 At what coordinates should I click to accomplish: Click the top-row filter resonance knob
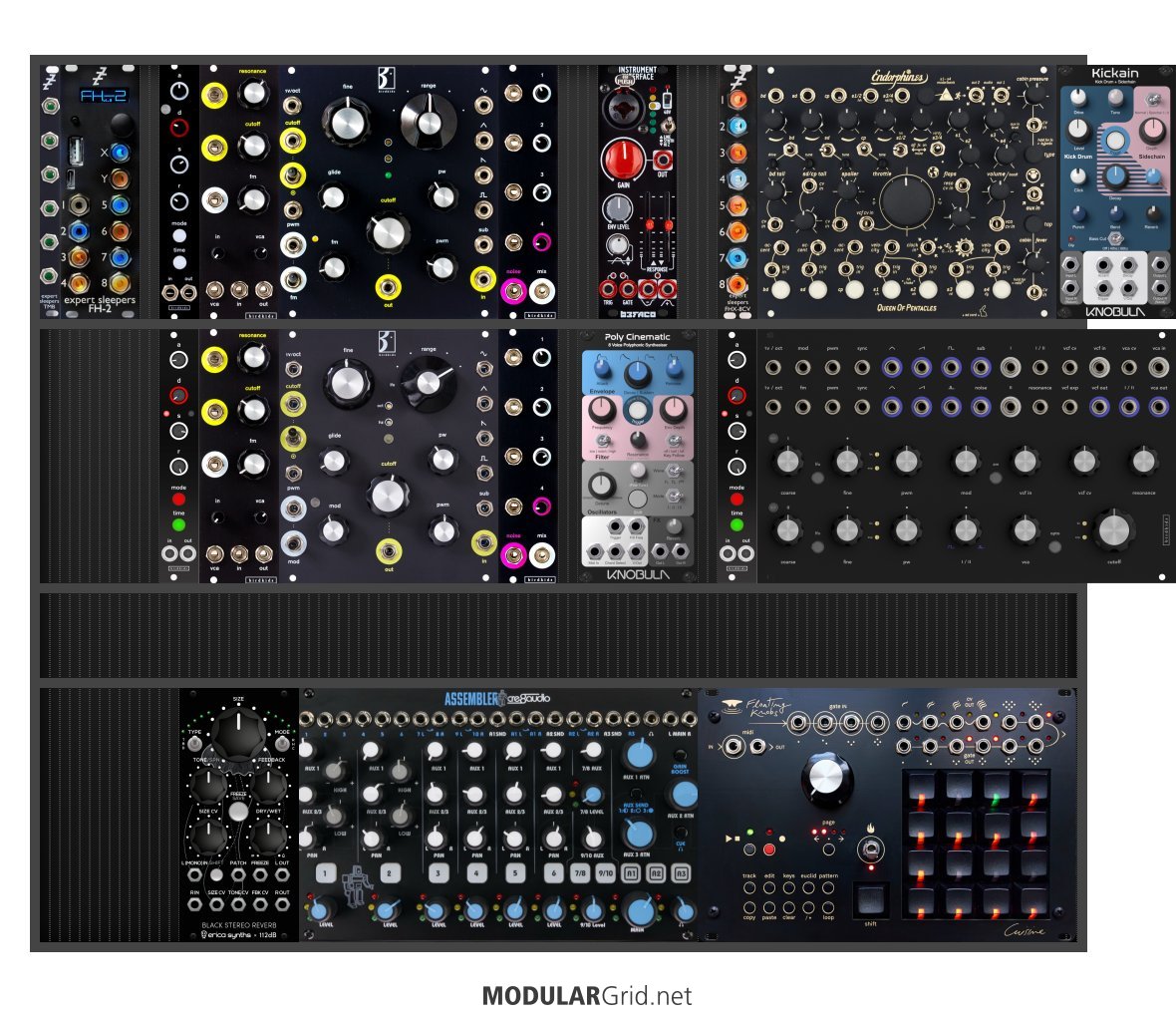(253, 93)
